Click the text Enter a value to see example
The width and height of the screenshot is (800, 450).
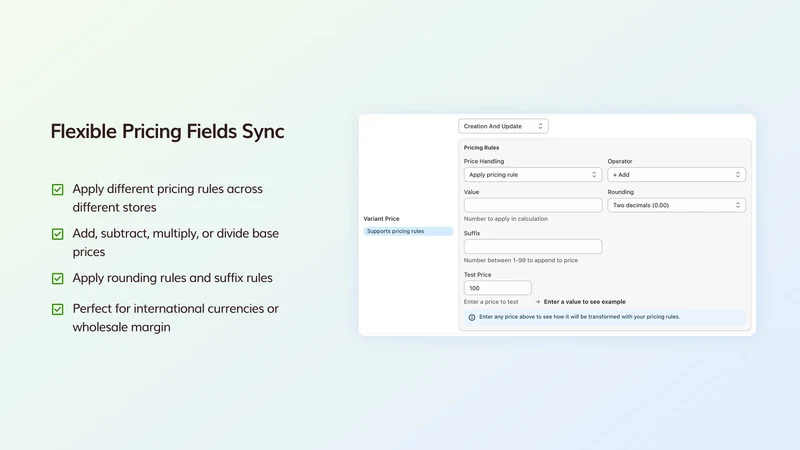click(585, 302)
